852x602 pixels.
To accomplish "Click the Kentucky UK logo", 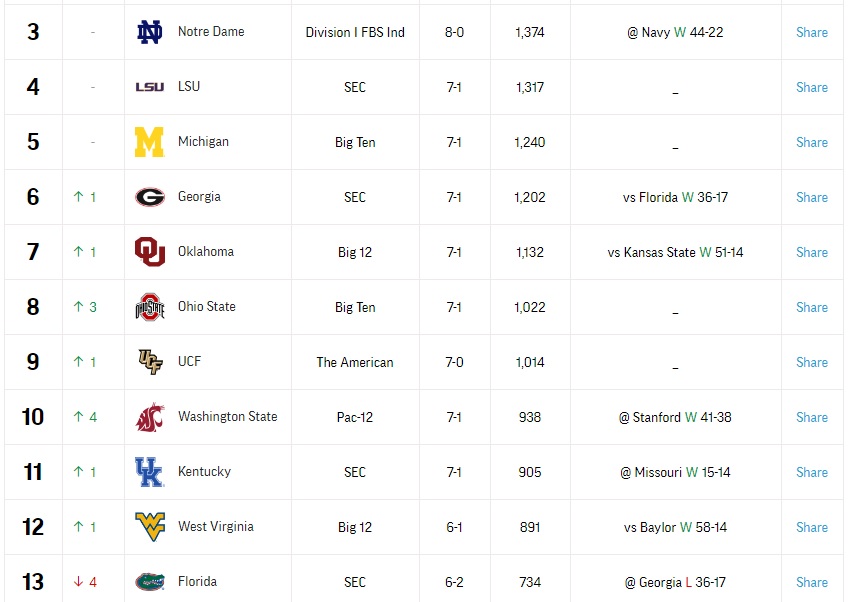I will tap(149, 472).
